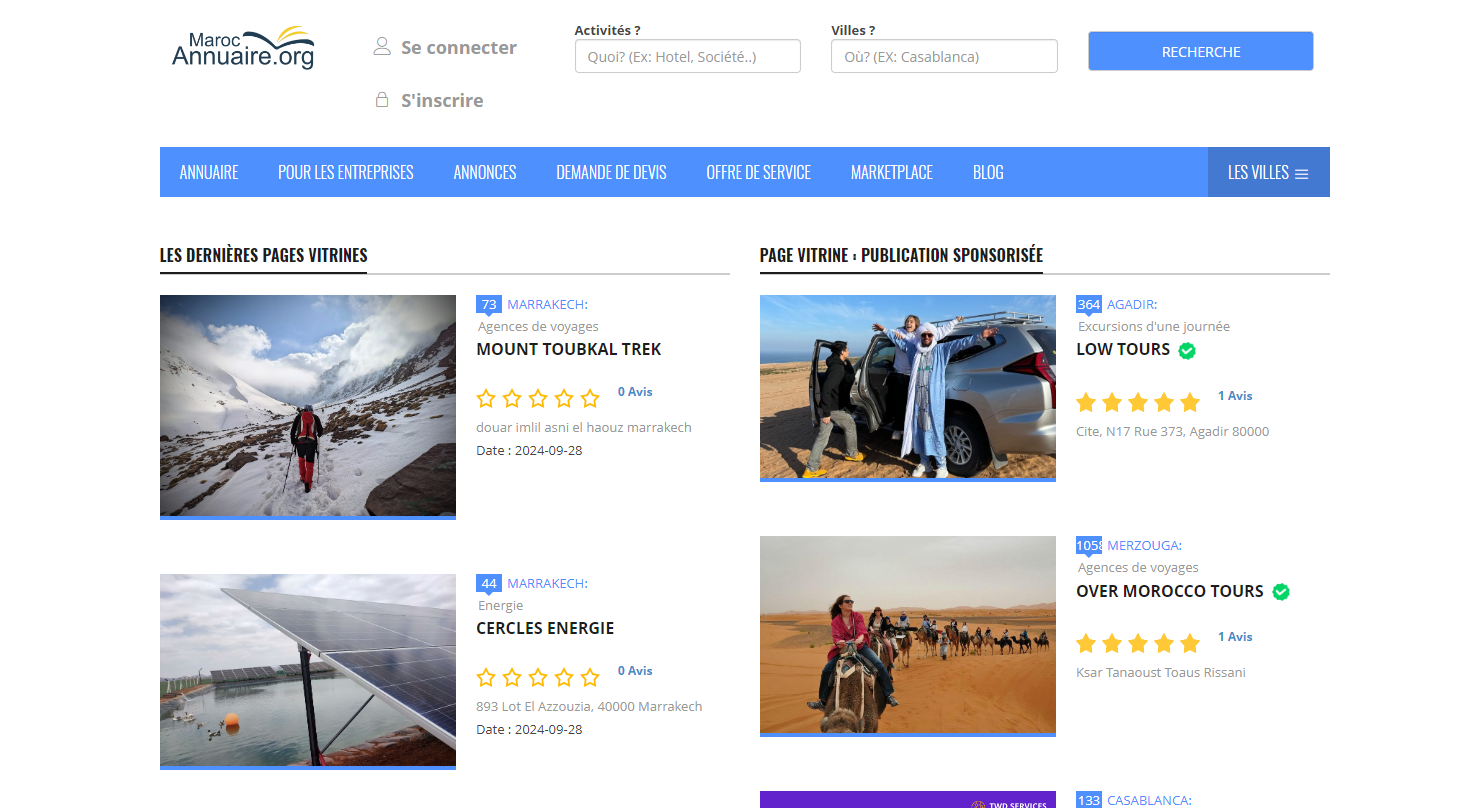
Task: Open the purple TWD Services thumbnail
Action: click(908, 800)
